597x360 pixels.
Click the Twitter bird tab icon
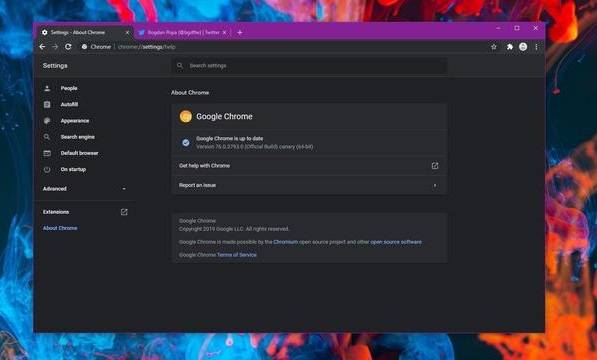tap(142, 33)
